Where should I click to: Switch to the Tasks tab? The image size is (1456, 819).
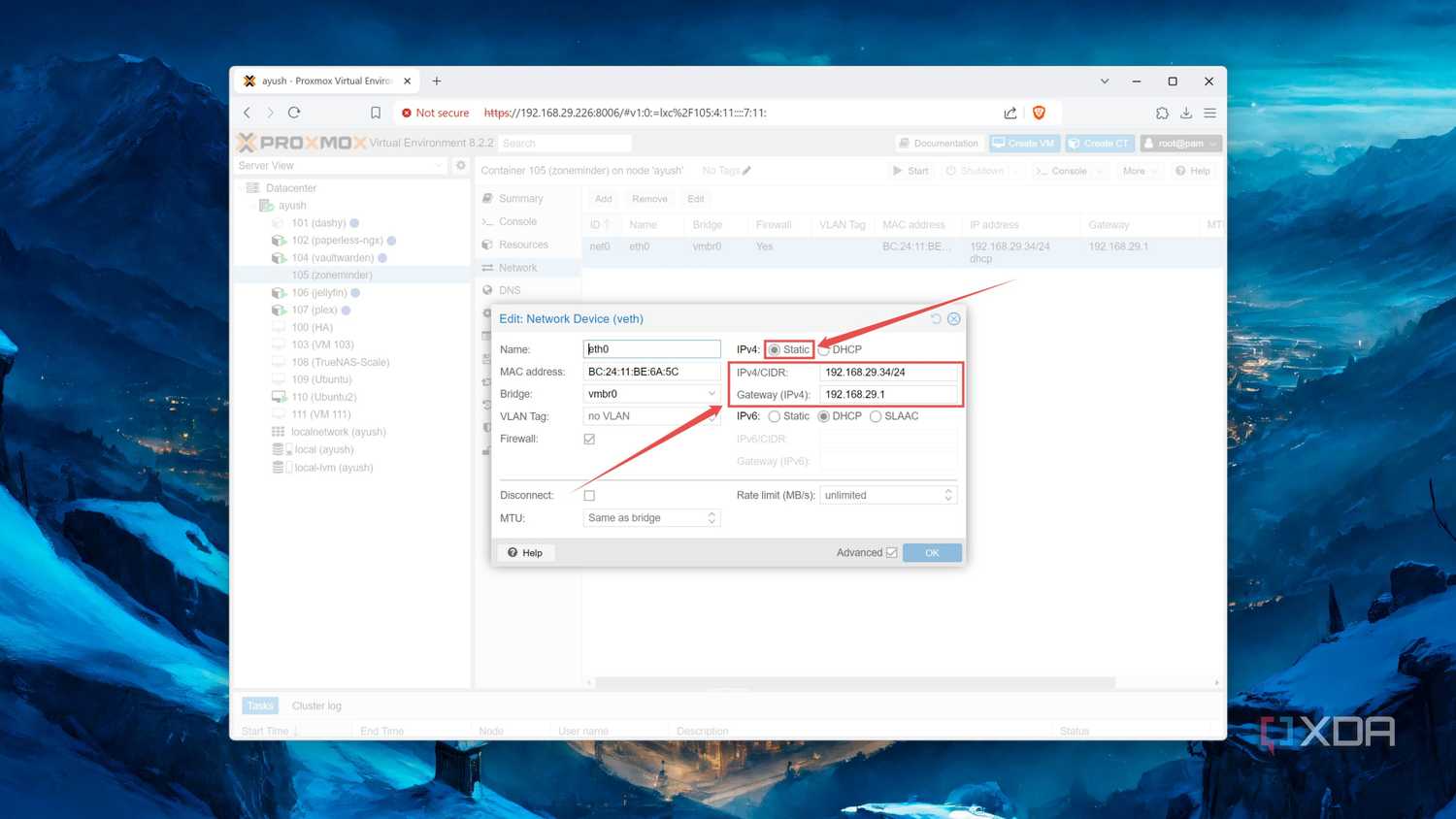pos(259,705)
